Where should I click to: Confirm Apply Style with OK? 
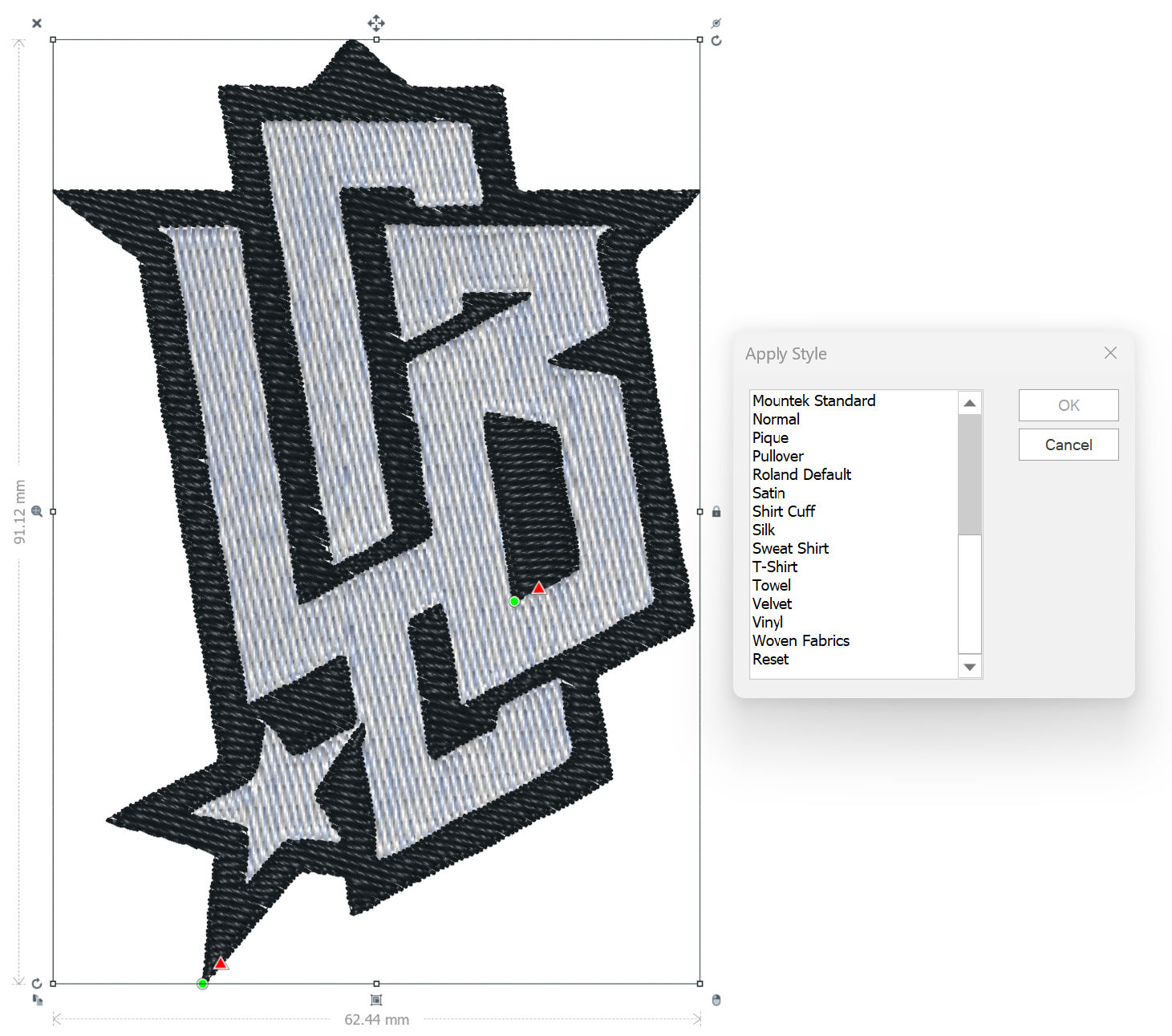click(1069, 405)
